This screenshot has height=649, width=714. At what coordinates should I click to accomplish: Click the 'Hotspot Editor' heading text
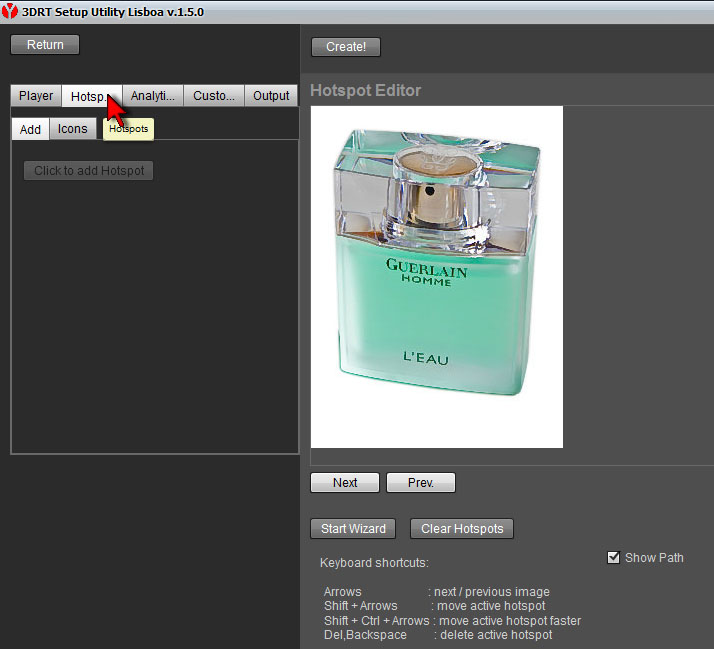(365, 90)
